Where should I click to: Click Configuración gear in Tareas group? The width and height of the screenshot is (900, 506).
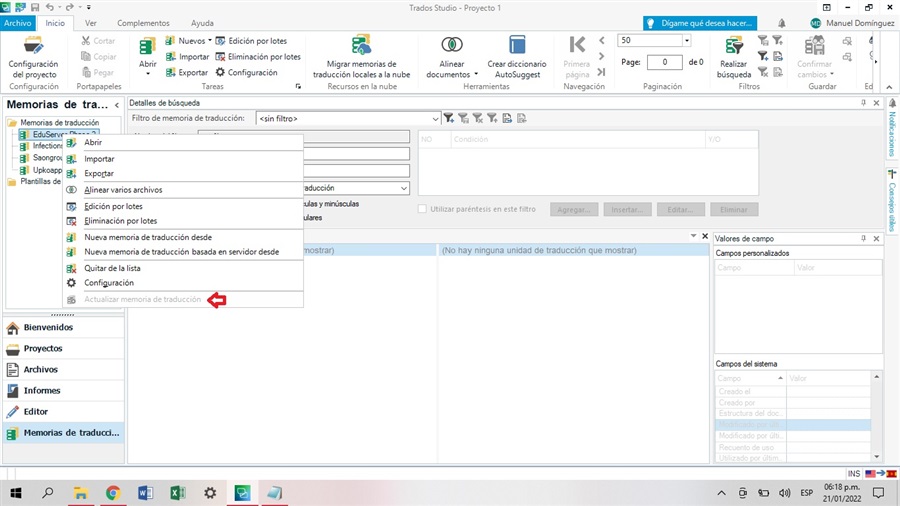(246, 72)
